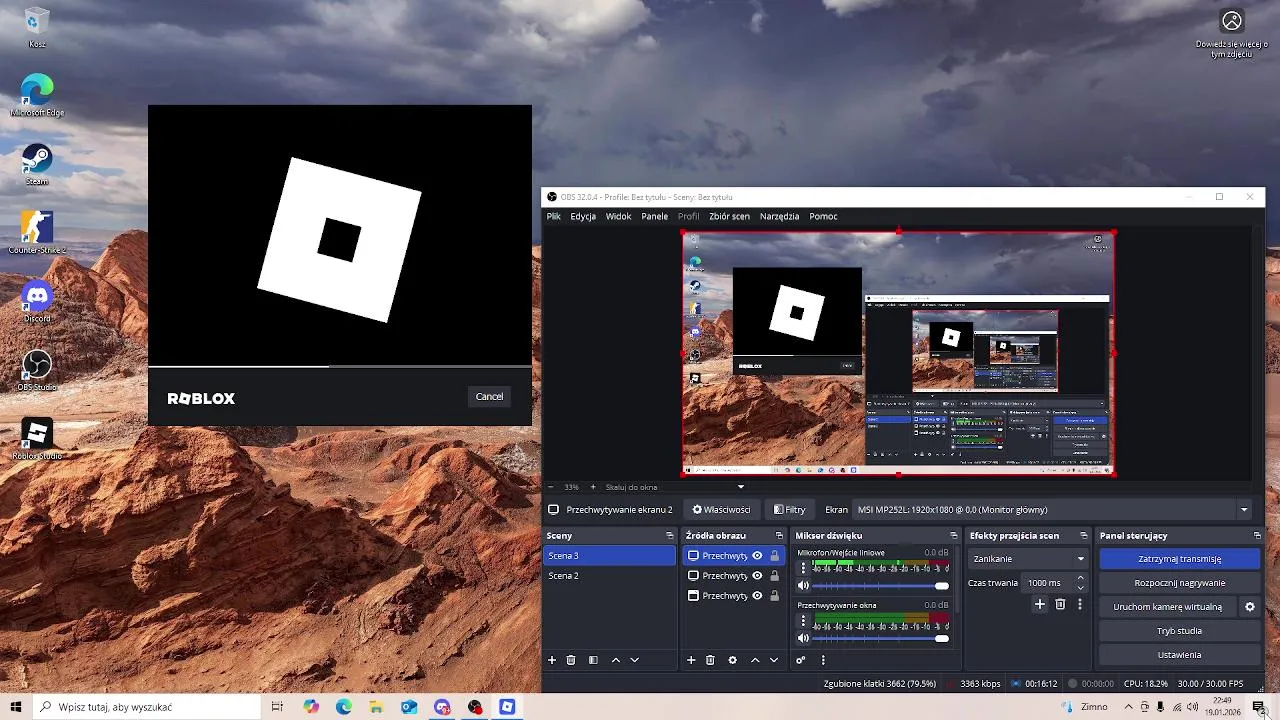
Task: Open the Kosz recycle bin desktop icon
Action: [37, 27]
